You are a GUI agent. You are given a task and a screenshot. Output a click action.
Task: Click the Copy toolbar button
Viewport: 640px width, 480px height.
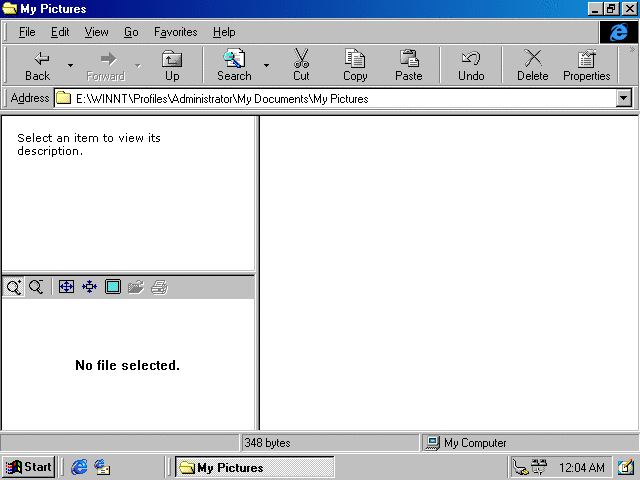(355, 65)
